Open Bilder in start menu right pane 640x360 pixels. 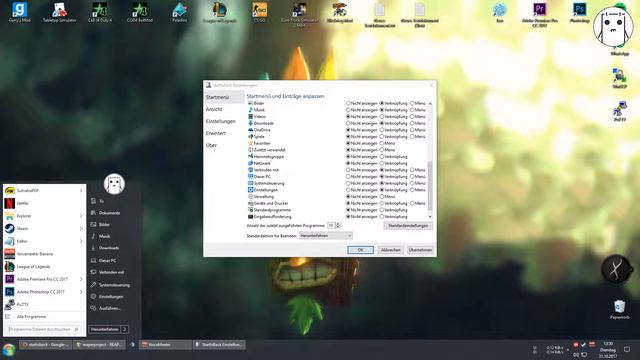point(104,224)
